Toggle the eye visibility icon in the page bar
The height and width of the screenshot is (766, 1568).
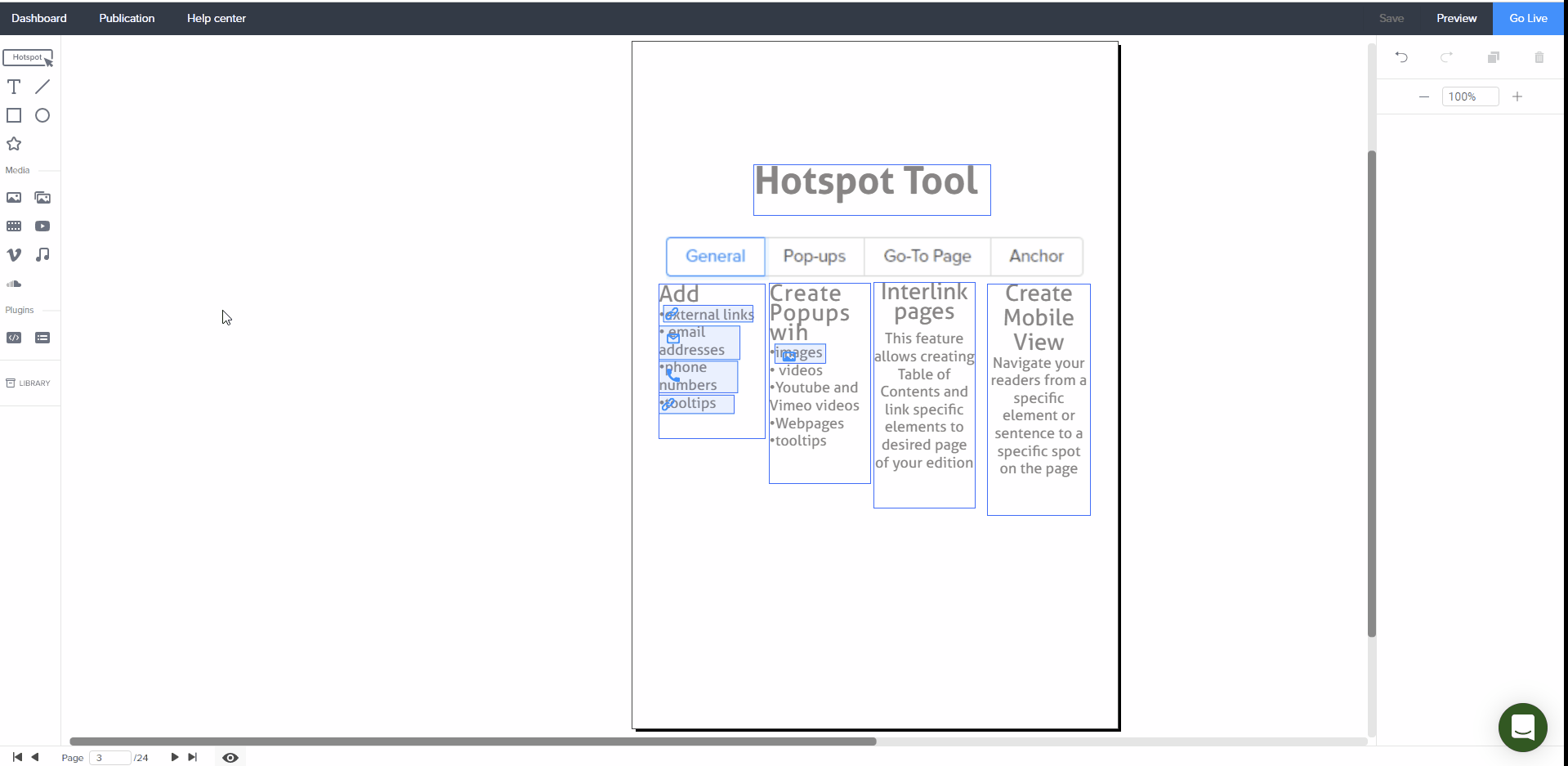pyautogui.click(x=230, y=758)
